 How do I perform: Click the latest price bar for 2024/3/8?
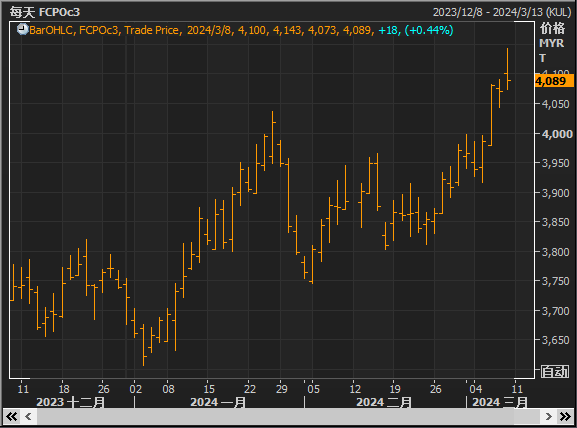pyautogui.click(x=507, y=69)
